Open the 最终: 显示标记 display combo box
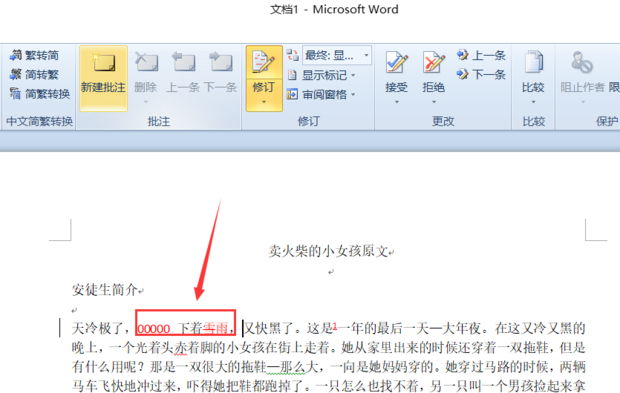620x393 pixels. click(x=337, y=55)
